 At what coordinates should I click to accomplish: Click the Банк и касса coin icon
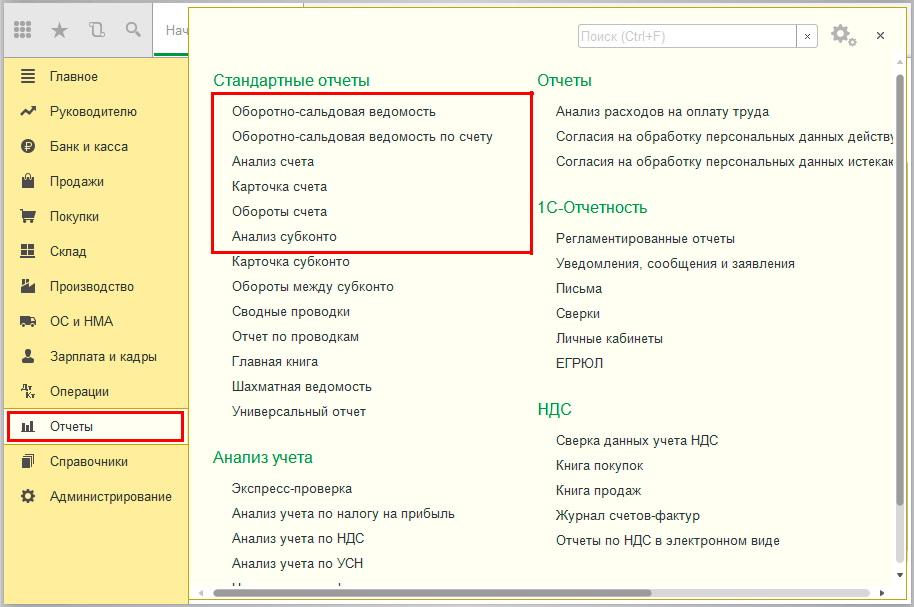[x=28, y=146]
